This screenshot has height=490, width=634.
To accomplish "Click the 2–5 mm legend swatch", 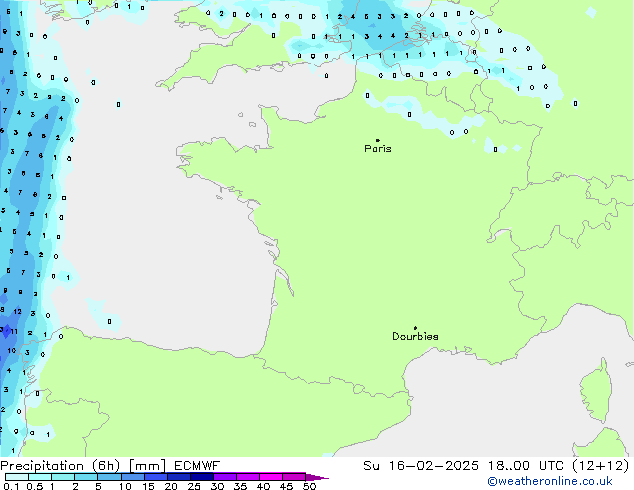I will (86, 477).
